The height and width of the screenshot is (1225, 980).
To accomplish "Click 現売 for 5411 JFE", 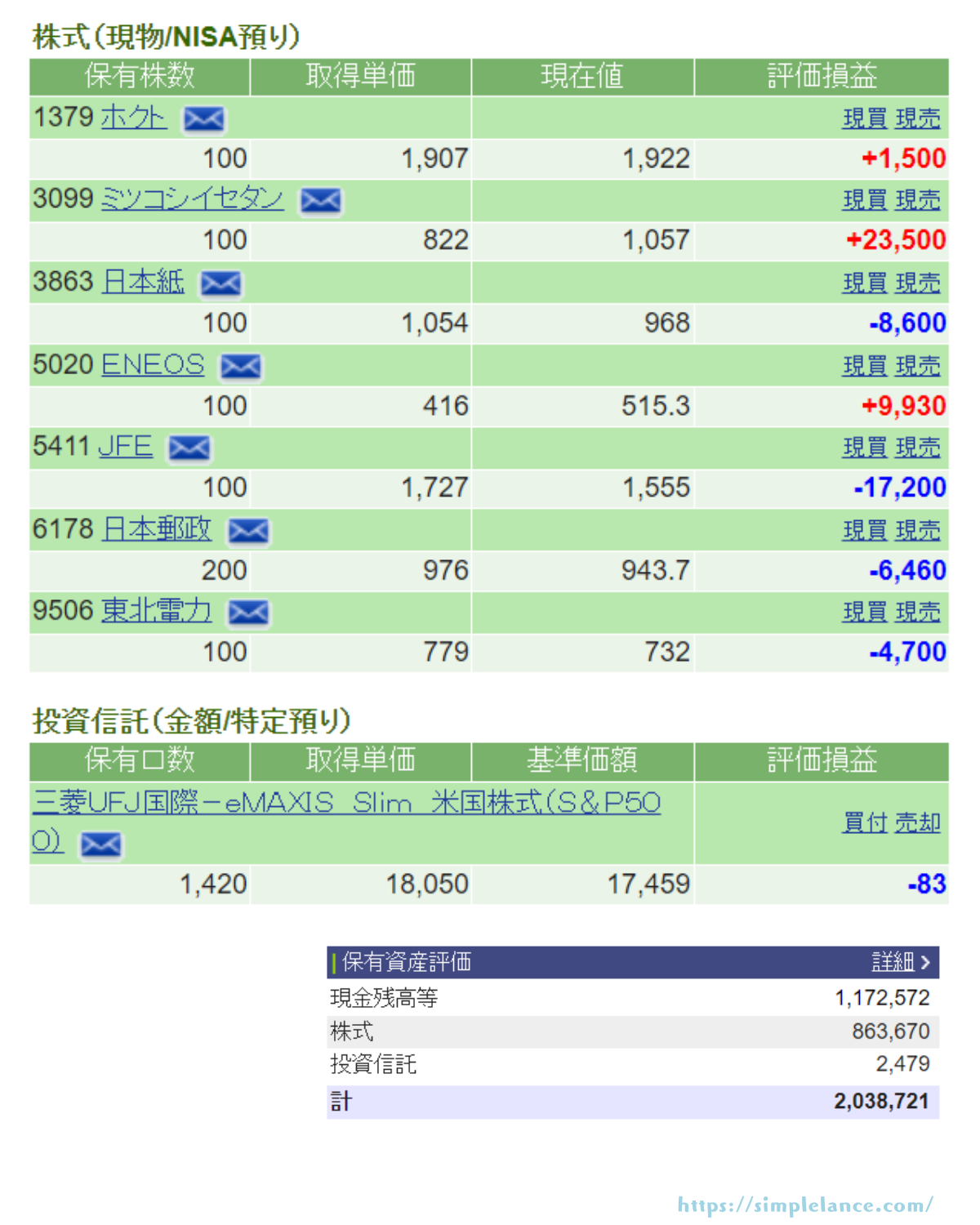I will [918, 448].
